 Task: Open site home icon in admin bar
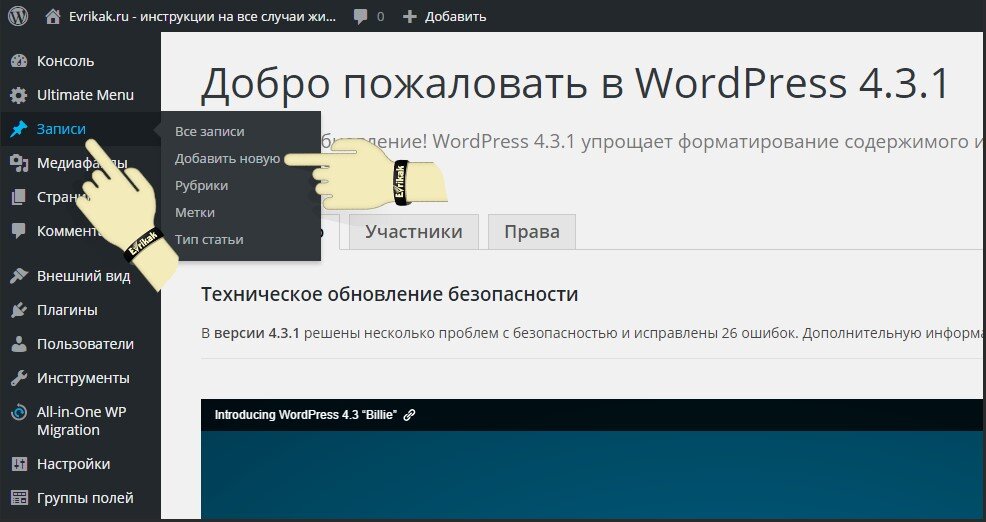[53, 16]
